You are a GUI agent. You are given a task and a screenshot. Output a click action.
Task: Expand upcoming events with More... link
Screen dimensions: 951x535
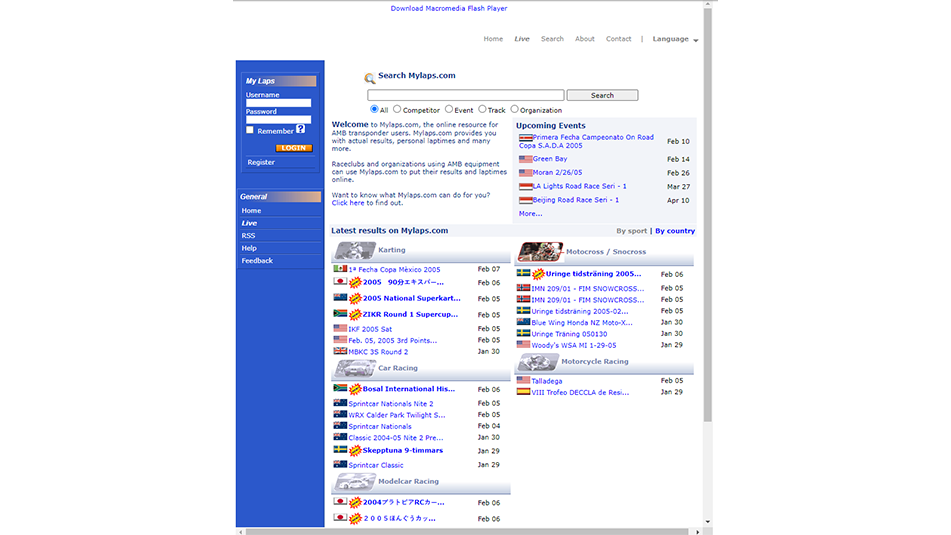pos(530,214)
